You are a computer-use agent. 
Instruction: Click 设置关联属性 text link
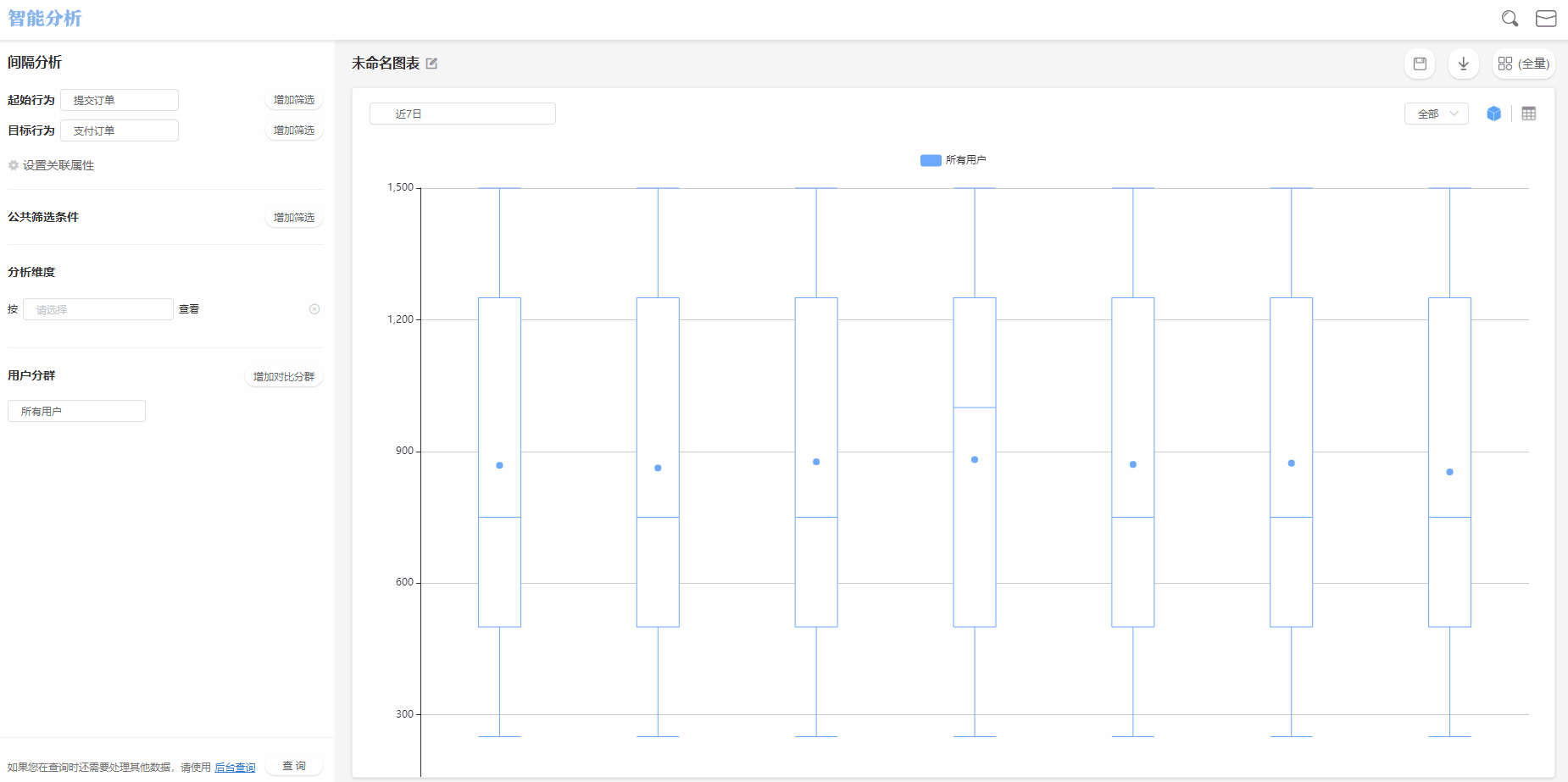[x=58, y=165]
